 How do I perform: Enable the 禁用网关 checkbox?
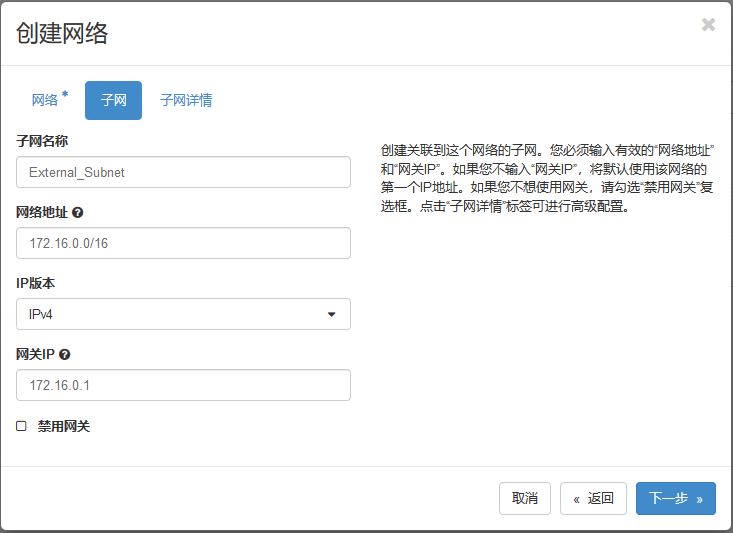pyautogui.click(x=21, y=426)
